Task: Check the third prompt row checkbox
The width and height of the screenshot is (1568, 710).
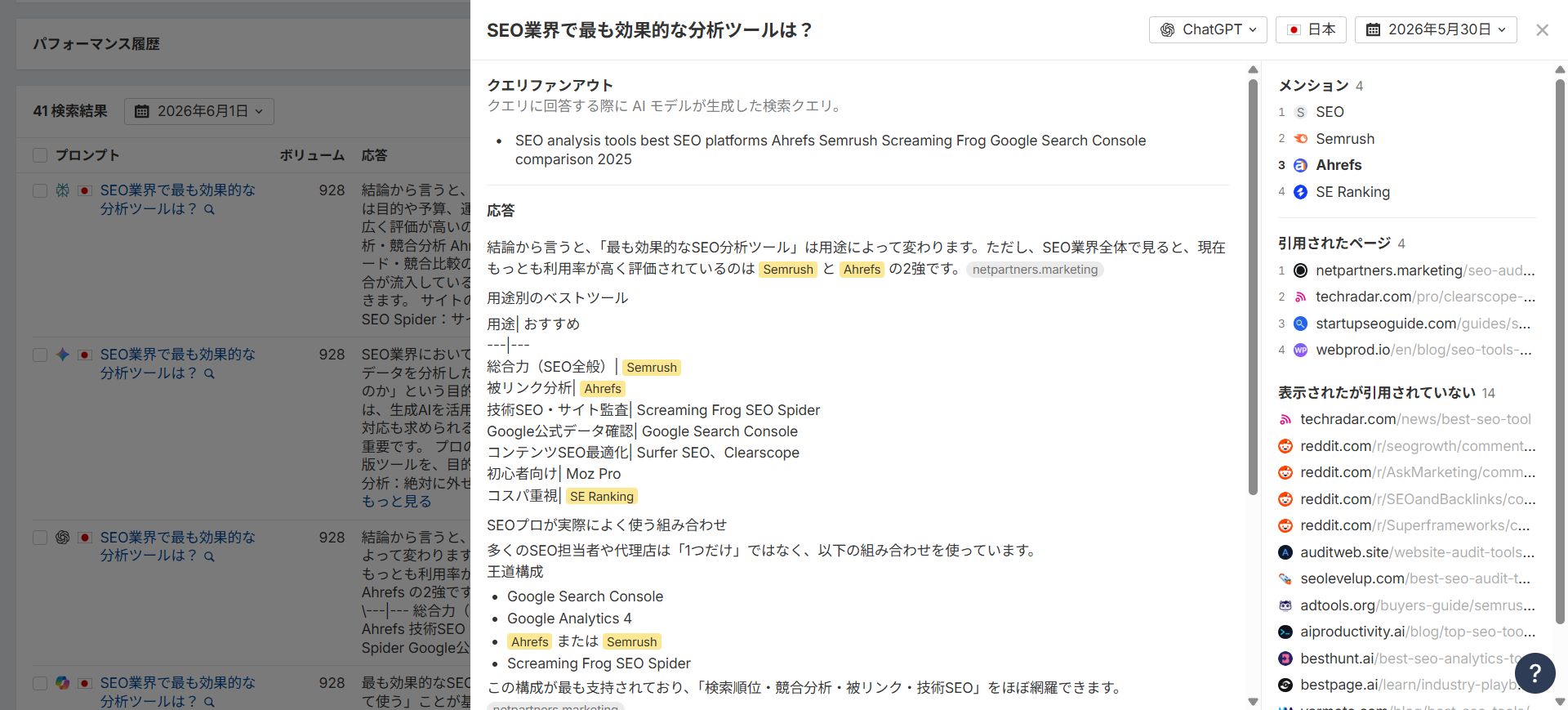Action: coord(40,538)
